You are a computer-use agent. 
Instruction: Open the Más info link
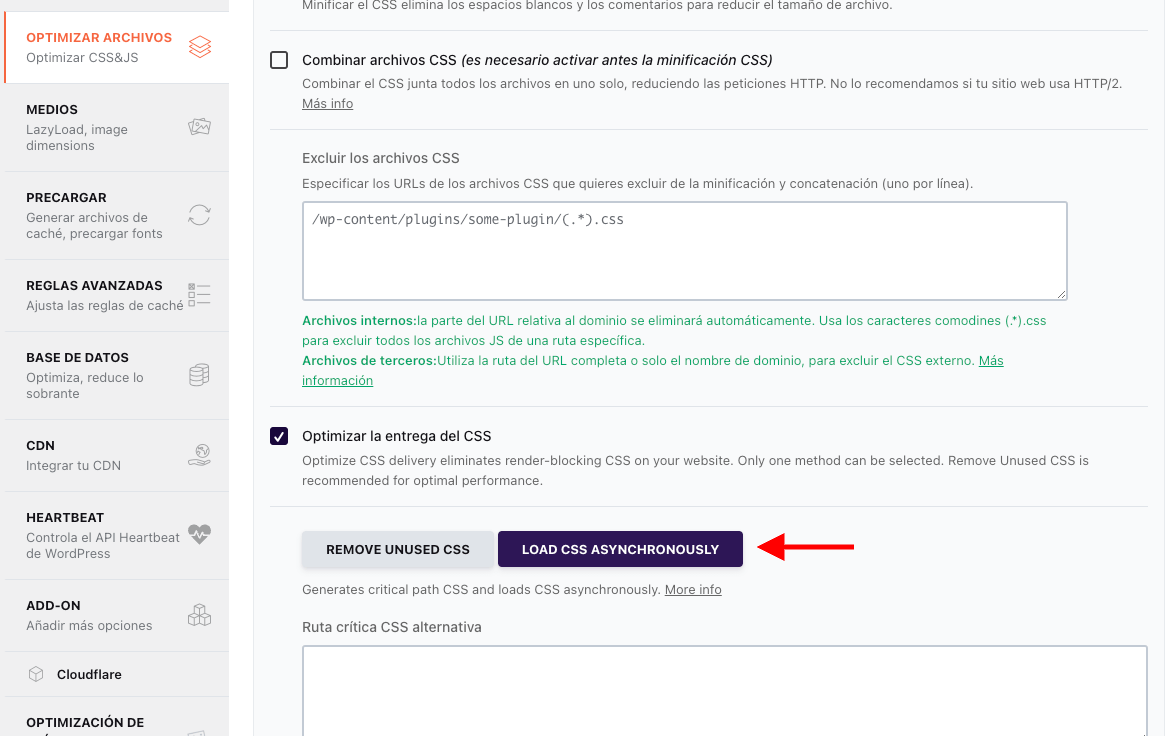tap(328, 104)
